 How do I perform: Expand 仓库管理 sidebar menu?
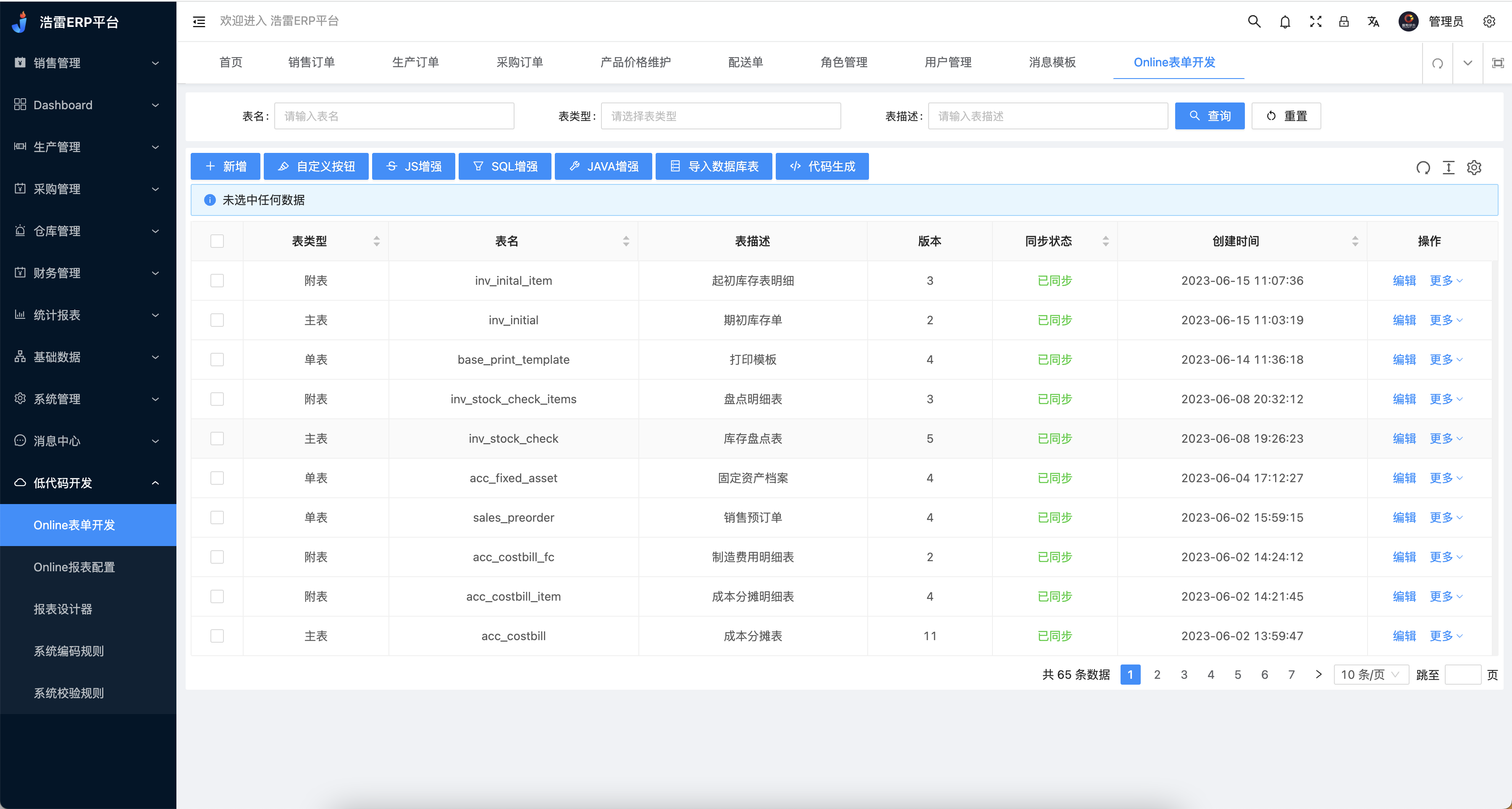pos(88,231)
